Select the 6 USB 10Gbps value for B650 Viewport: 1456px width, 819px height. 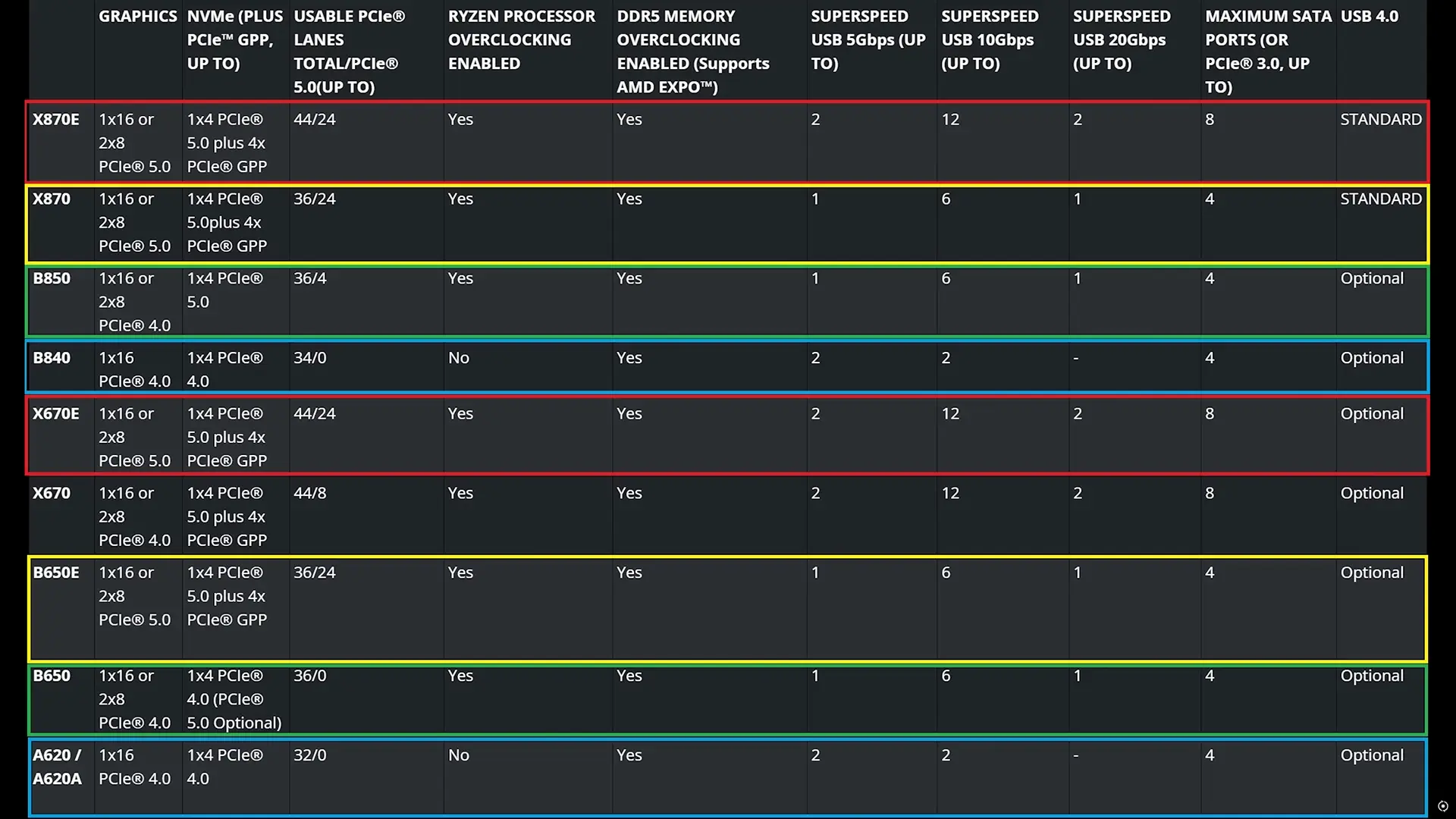pos(946,676)
